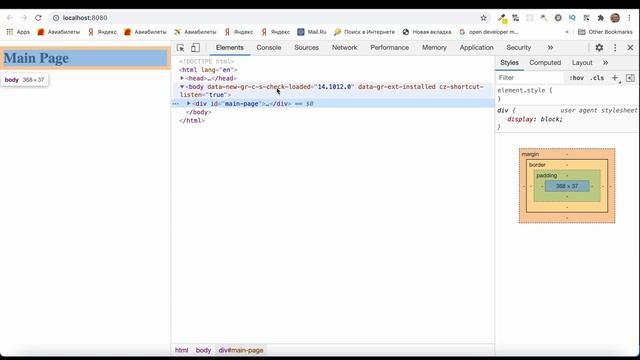640x360 pixels.
Task: Toggle the .cls element classes panel
Action: click(597, 78)
